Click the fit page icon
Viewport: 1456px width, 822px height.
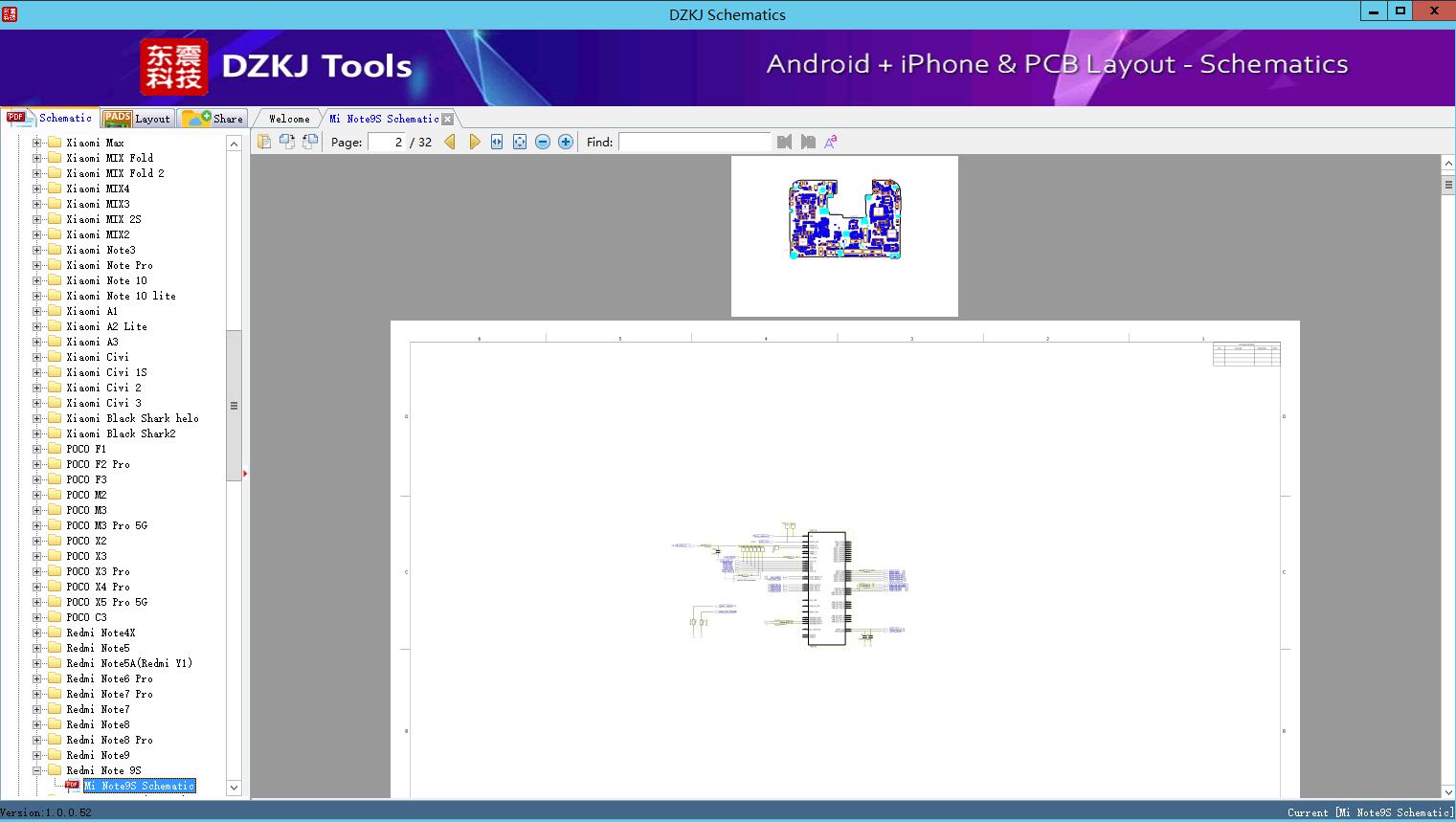click(520, 142)
